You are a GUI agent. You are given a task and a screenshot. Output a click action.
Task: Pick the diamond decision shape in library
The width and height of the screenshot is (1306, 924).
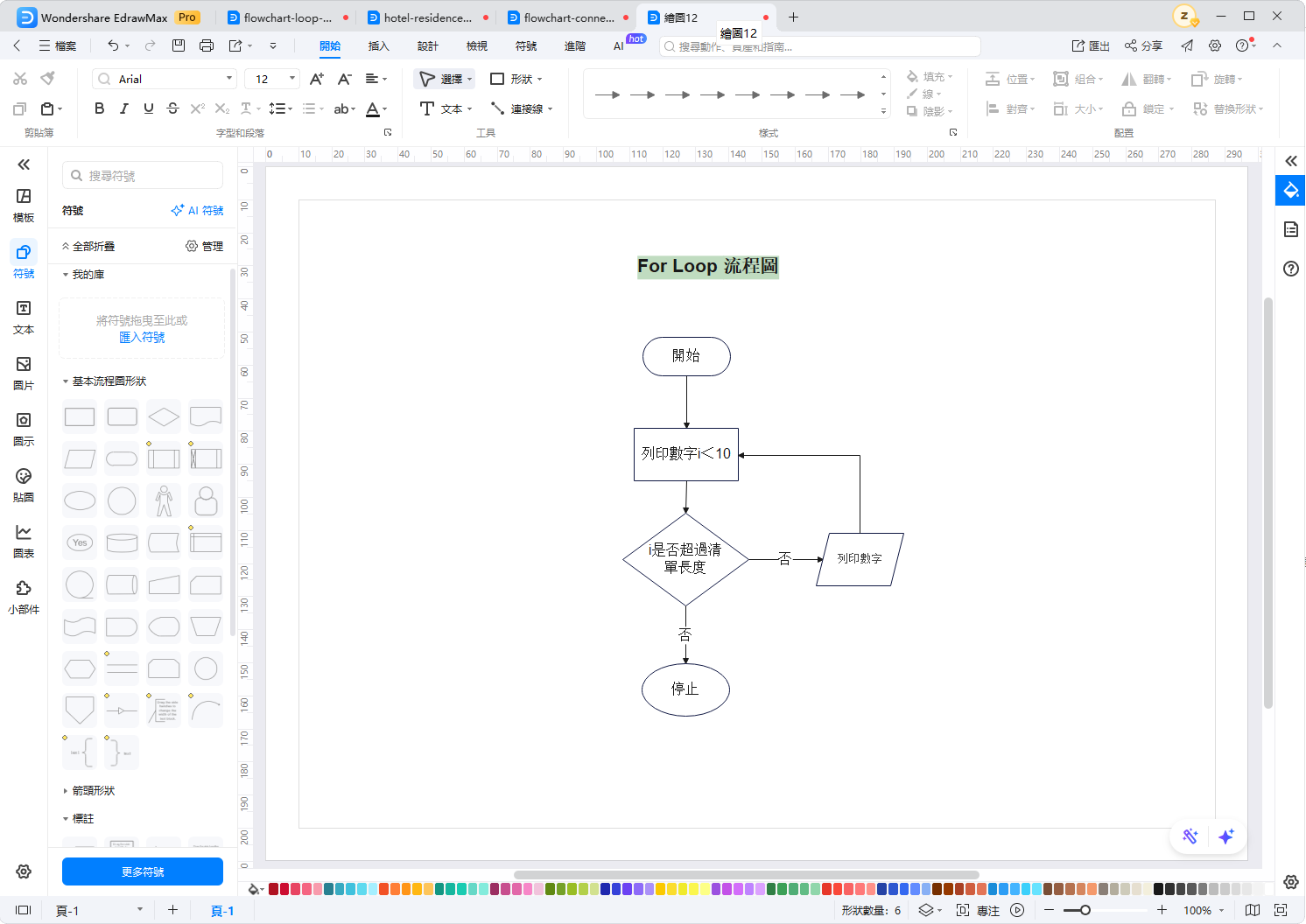(164, 416)
